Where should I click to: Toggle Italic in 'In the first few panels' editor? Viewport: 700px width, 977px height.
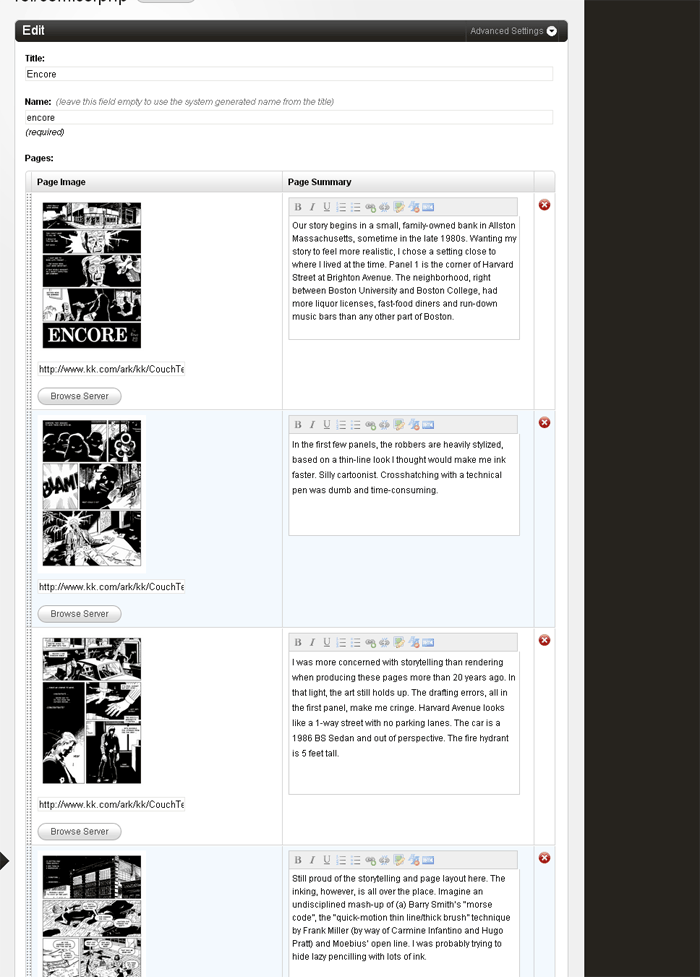[312, 424]
